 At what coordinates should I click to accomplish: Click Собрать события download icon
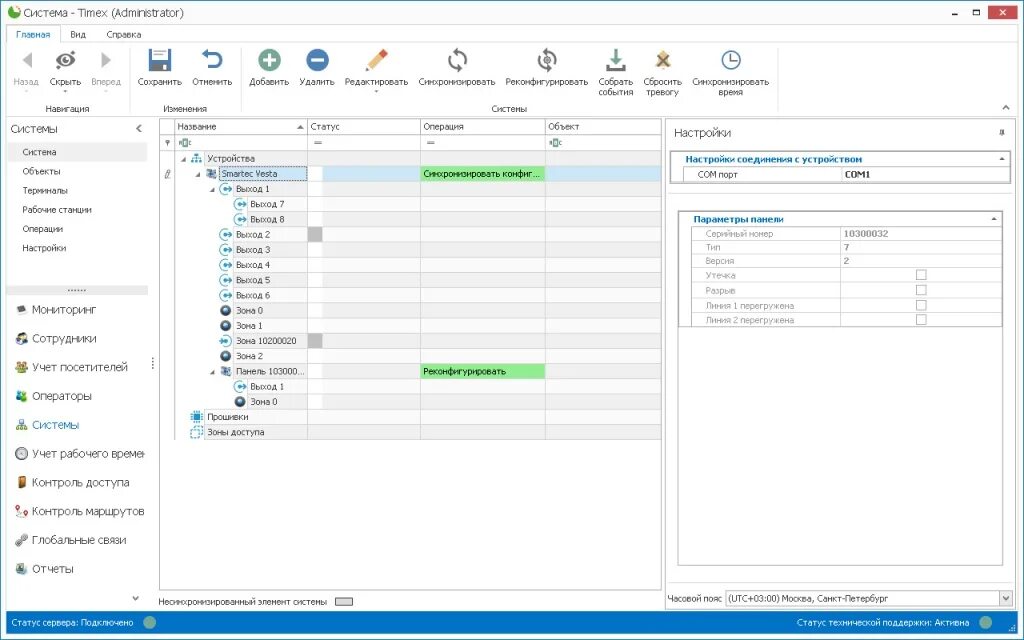point(615,60)
